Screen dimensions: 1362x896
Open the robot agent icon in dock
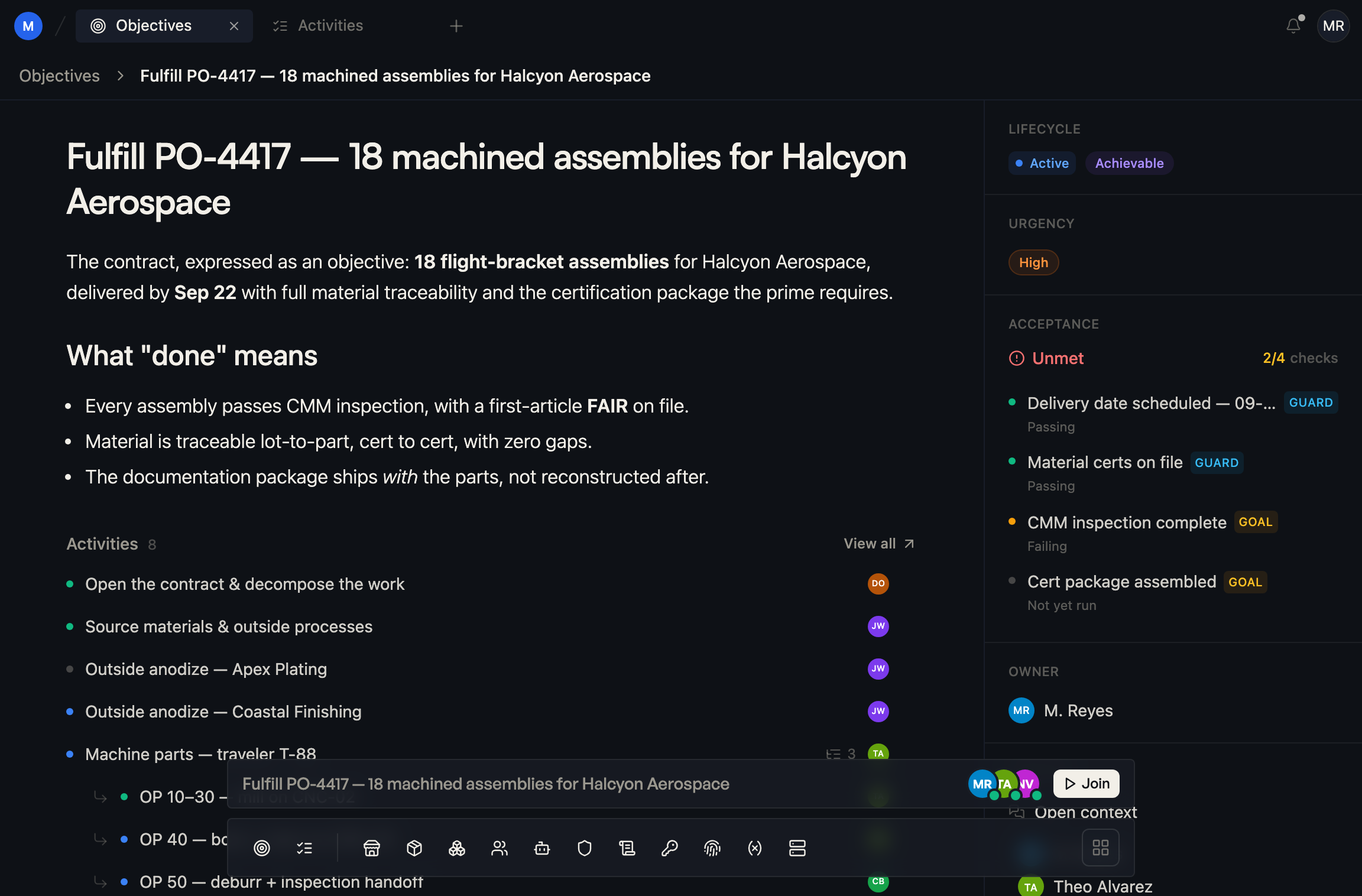coord(542,848)
